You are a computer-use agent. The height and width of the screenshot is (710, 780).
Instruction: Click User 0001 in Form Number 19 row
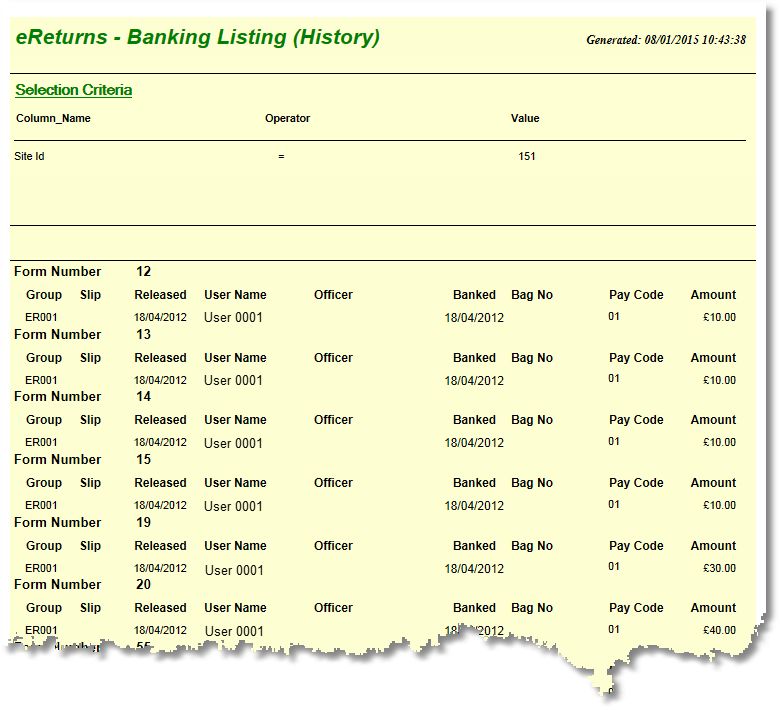pos(234,570)
